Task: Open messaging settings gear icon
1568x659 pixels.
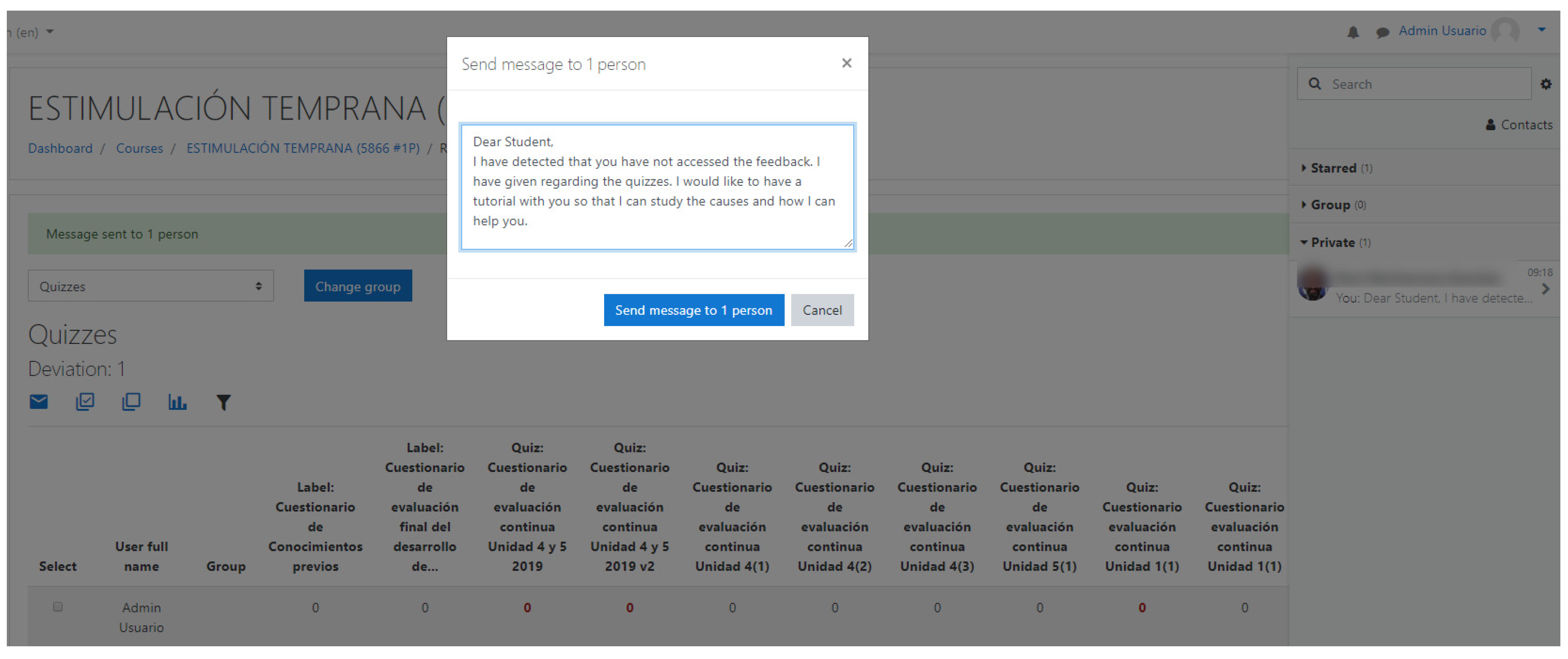Action: point(1546,84)
